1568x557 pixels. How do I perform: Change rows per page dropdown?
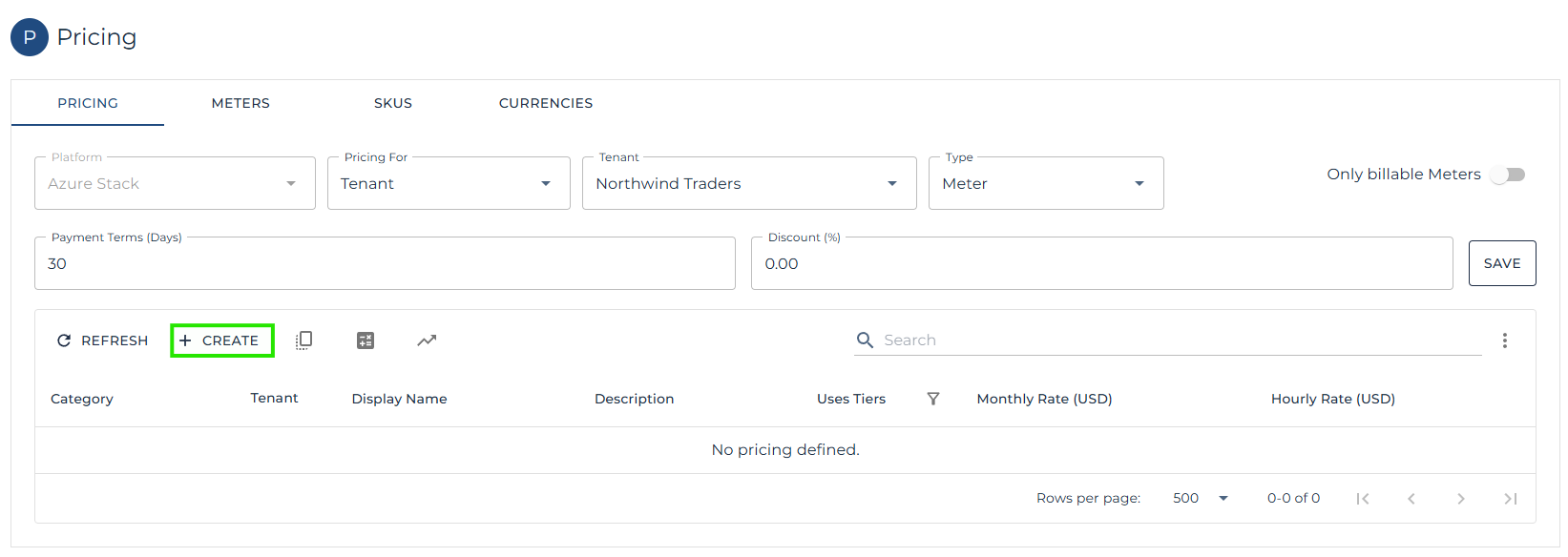pos(1201,499)
